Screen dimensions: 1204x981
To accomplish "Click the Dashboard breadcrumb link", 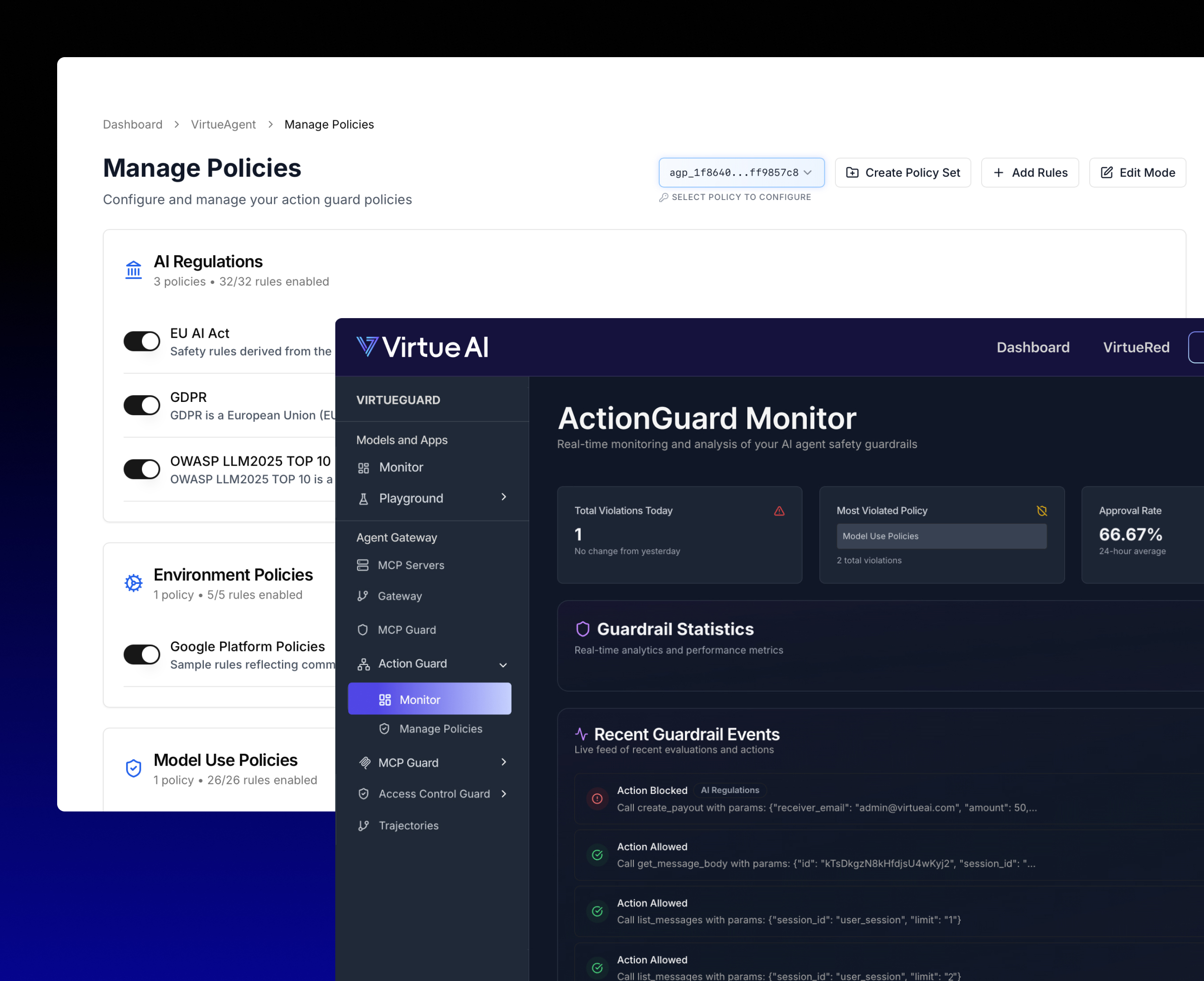I will click(x=132, y=124).
